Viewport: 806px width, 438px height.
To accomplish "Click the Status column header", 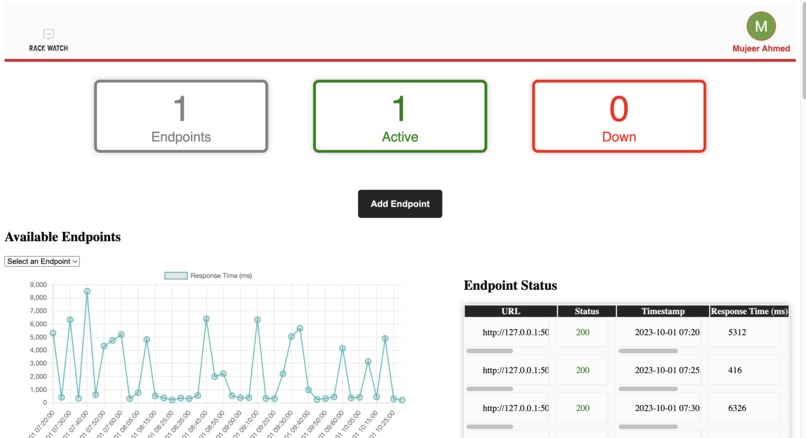I will pos(587,311).
